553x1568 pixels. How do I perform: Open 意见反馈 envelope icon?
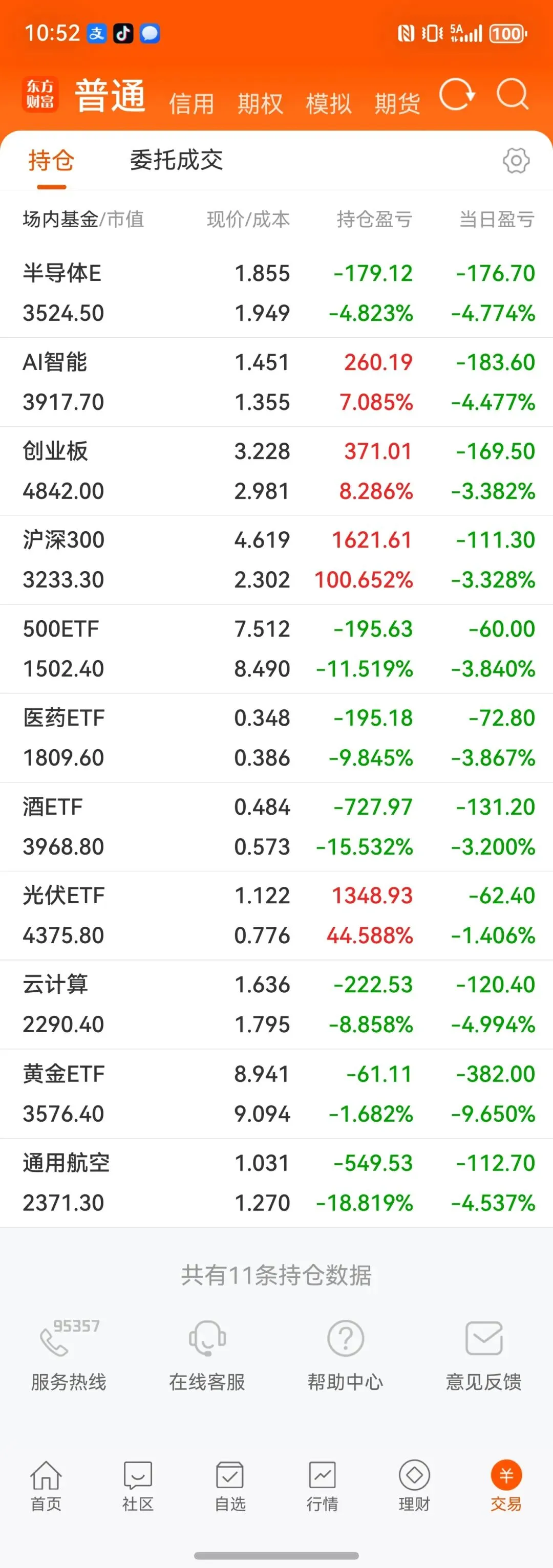pyautogui.click(x=483, y=1338)
